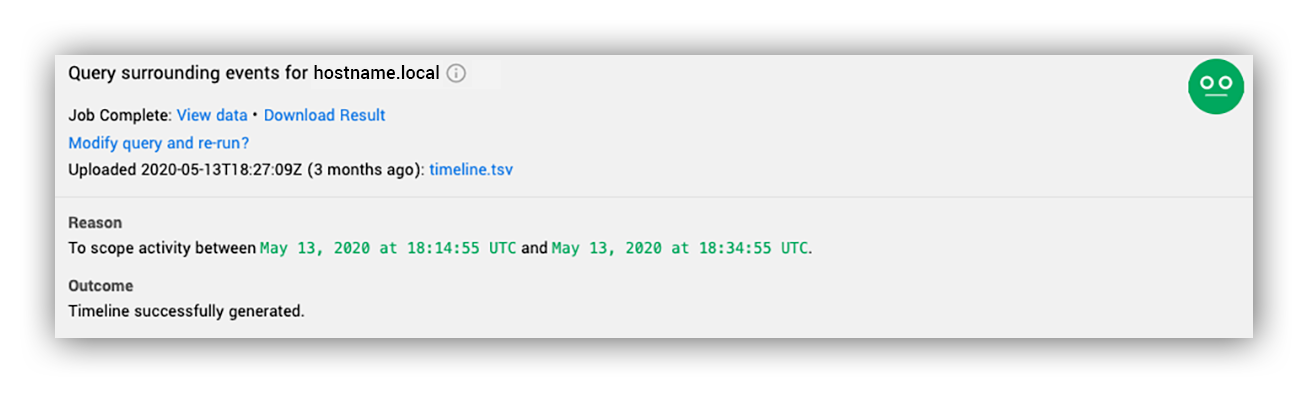Click the Timeline successfully generated message
The width and height of the screenshot is (1308, 393).
186,311
